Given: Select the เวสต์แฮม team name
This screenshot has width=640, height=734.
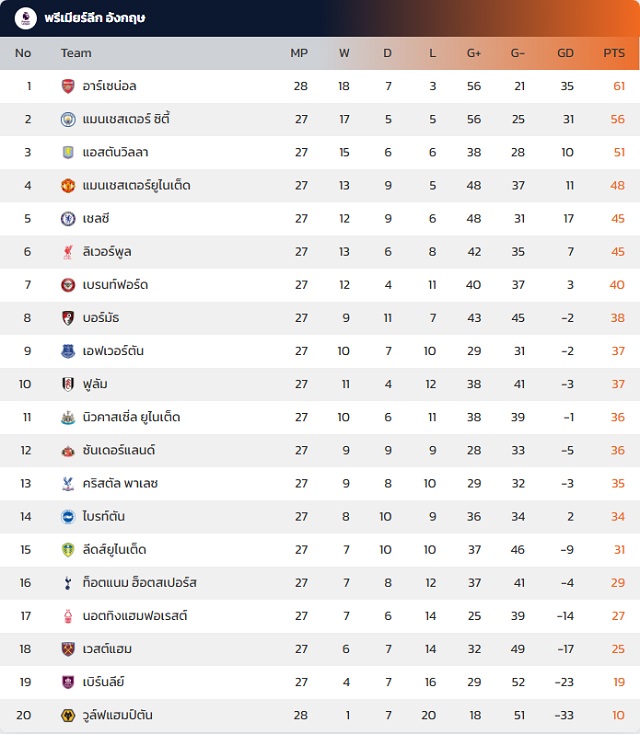Looking at the screenshot, I should (x=107, y=649).
